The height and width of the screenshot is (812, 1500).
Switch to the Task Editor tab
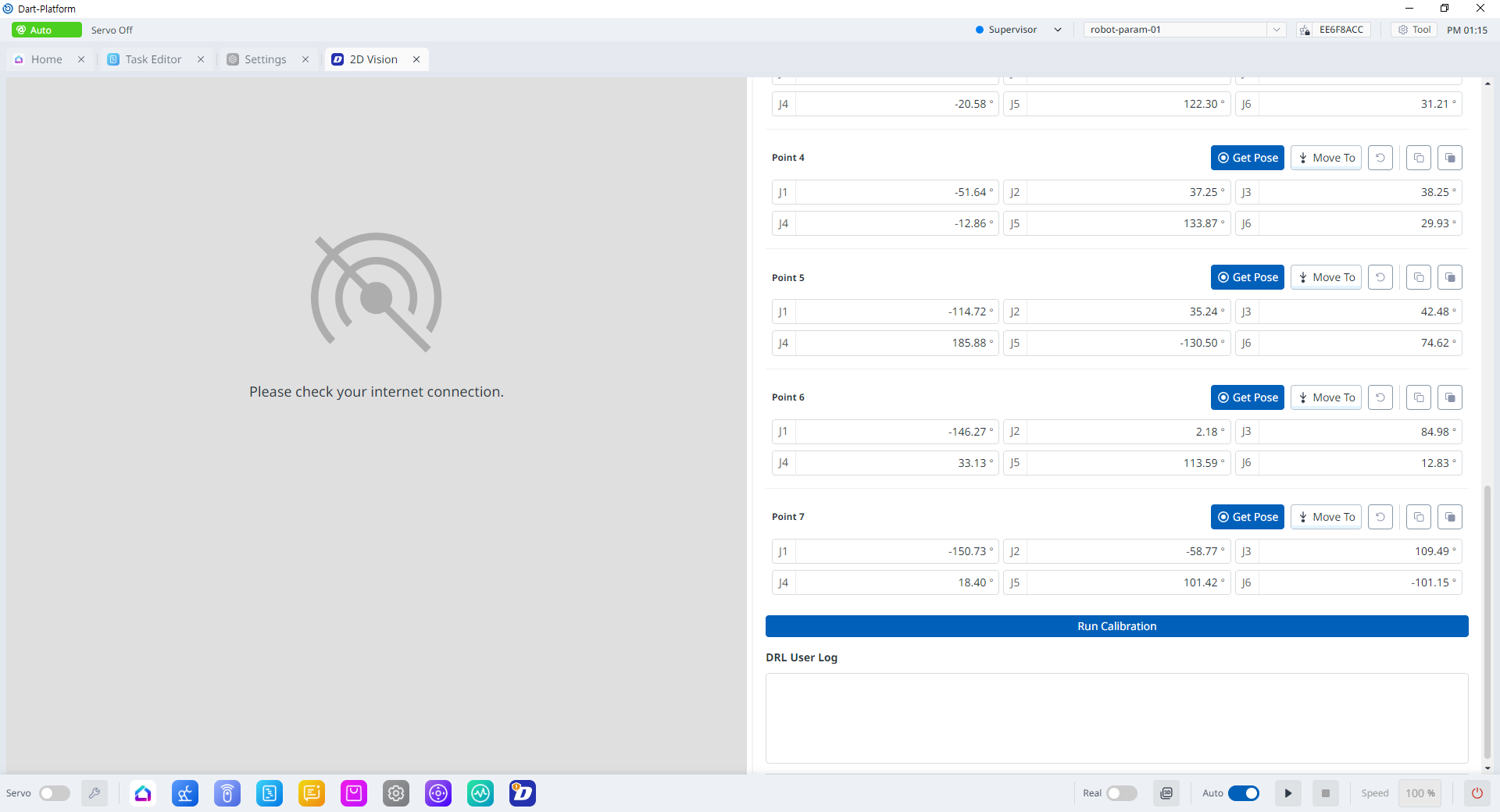point(153,59)
